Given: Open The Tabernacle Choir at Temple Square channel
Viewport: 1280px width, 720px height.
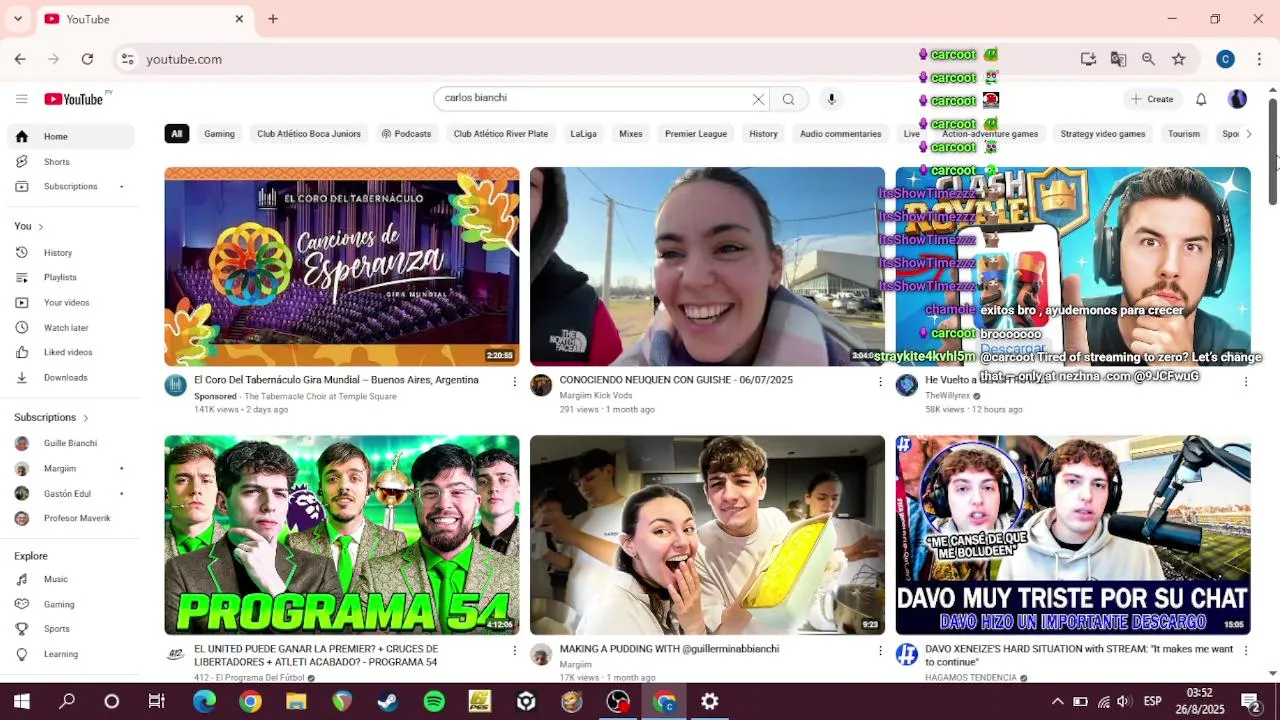Looking at the screenshot, I should [320, 397].
